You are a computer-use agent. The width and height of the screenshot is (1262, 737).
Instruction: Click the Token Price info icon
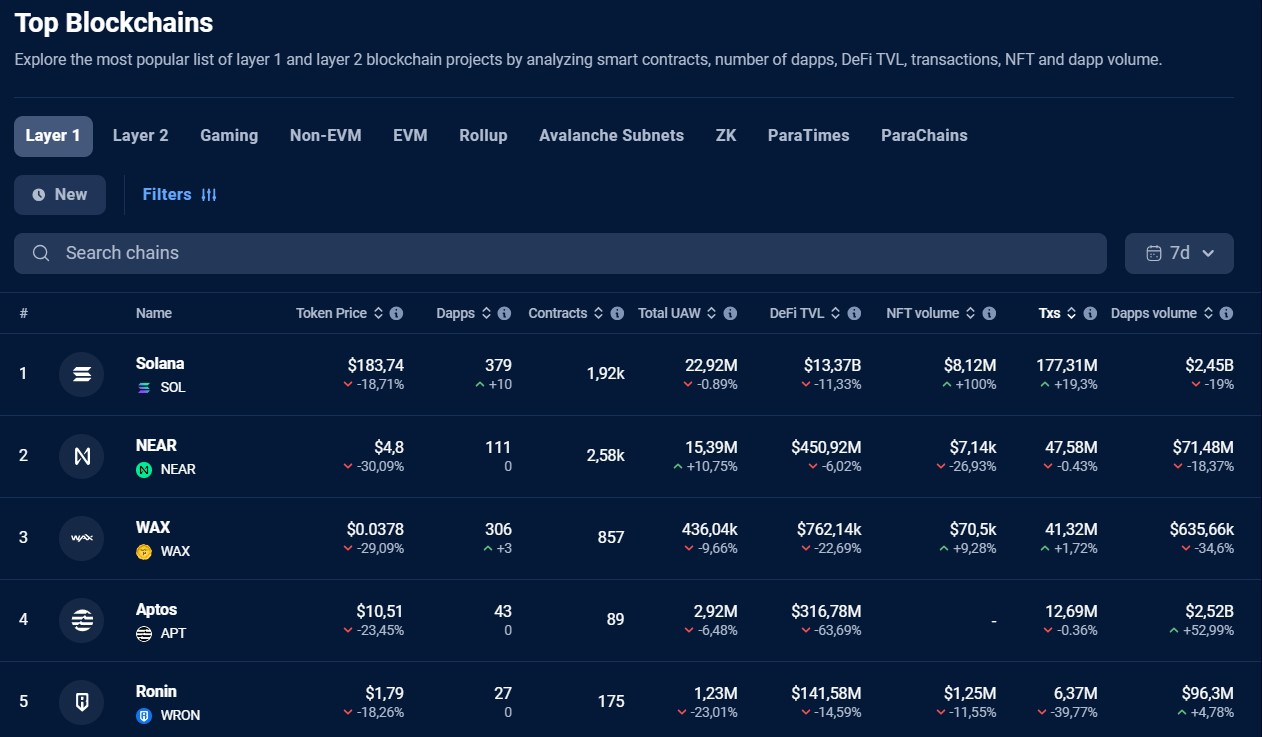[396, 313]
